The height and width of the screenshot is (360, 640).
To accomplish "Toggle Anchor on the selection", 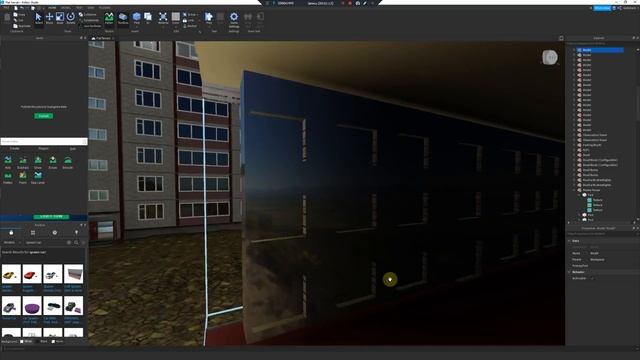I will (x=191, y=26).
